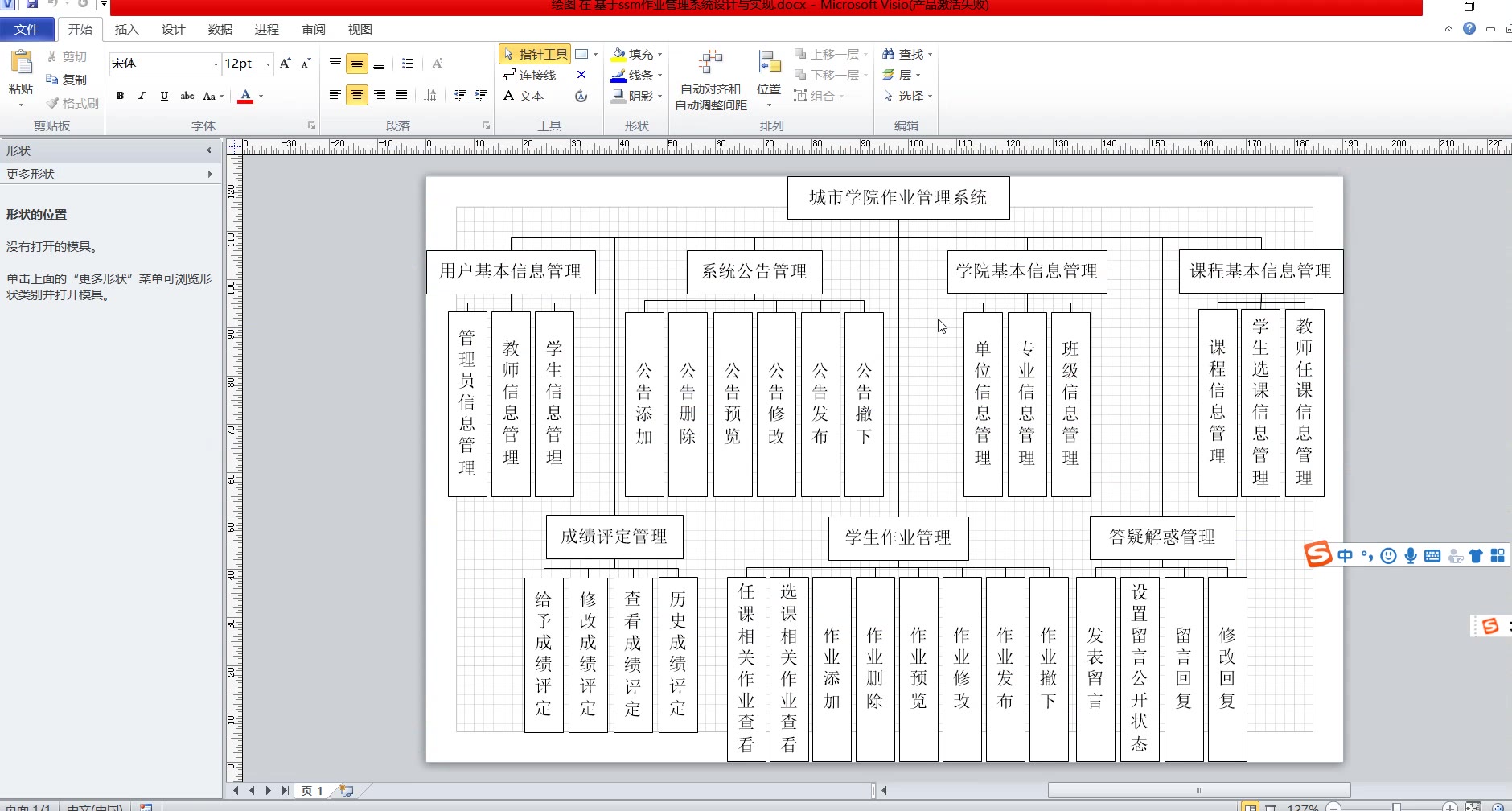This screenshot has height=811, width=1512.
Task: Select the 页-1 page tab
Action: click(x=312, y=791)
